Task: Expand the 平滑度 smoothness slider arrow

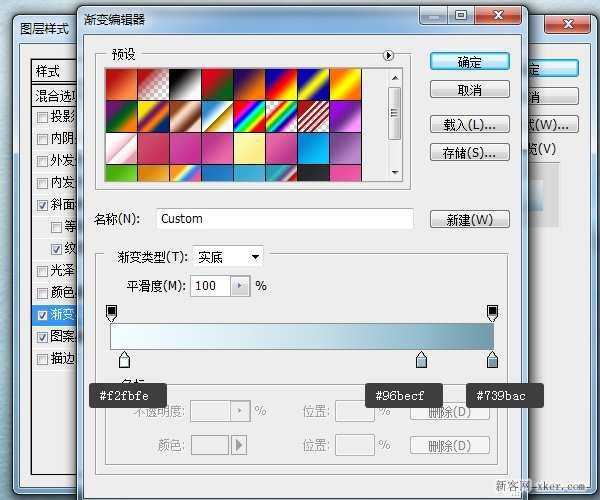Action: [x=239, y=286]
